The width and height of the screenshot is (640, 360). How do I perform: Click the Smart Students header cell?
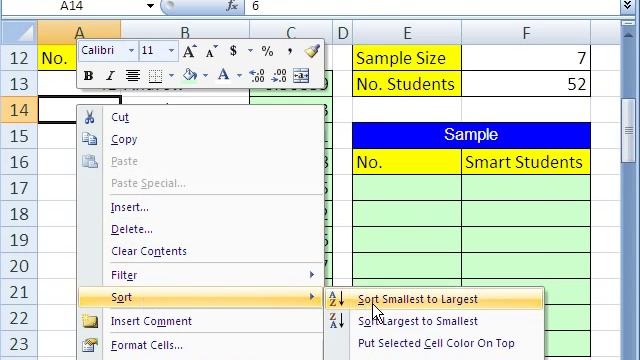click(x=526, y=162)
